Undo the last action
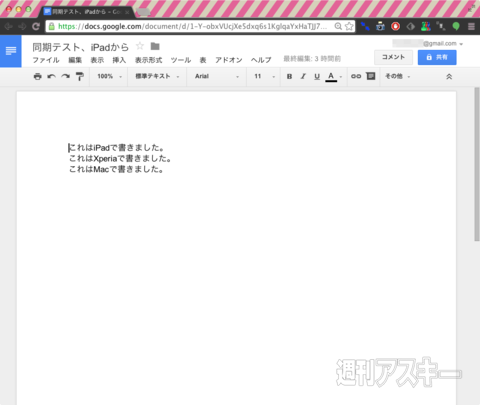This screenshot has width=480, height=405. pyautogui.click(x=51, y=76)
